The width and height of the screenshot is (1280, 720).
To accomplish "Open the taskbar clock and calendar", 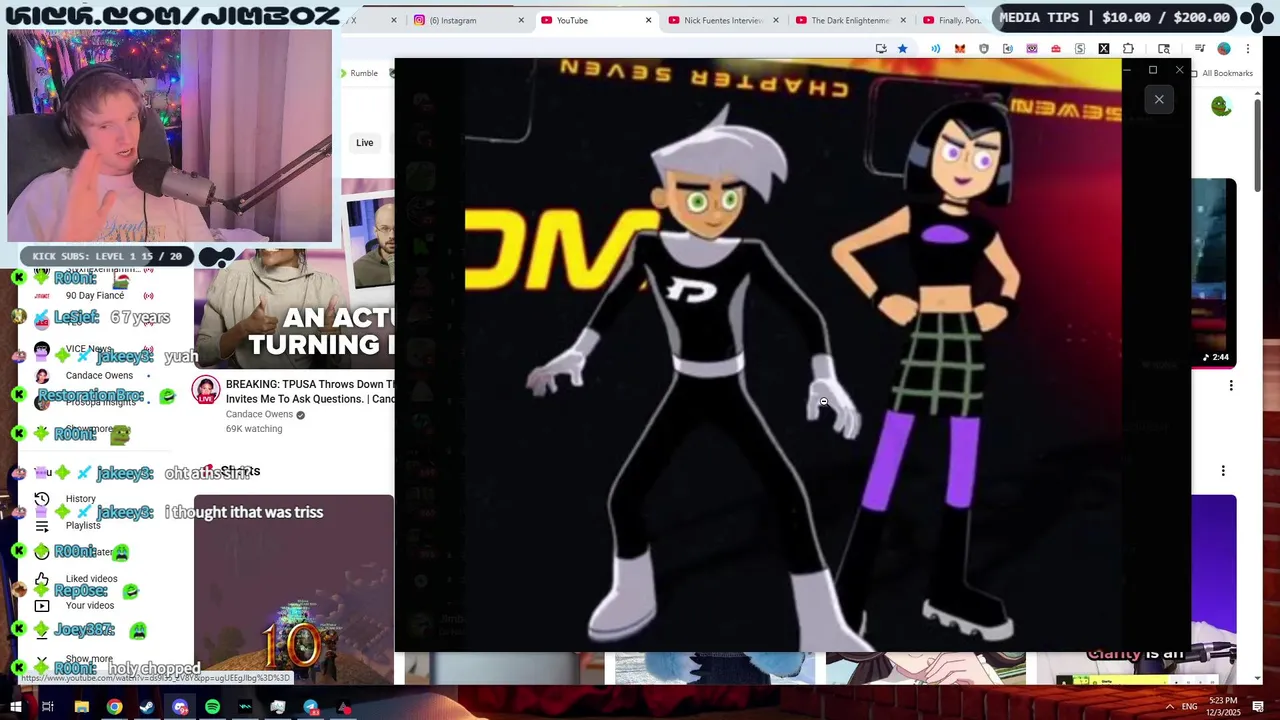I will point(1223,706).
